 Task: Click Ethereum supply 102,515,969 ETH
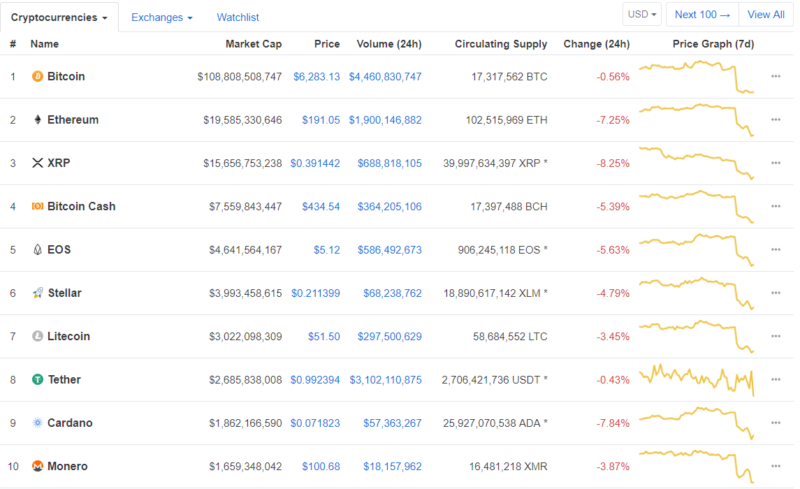click(507, 120)
